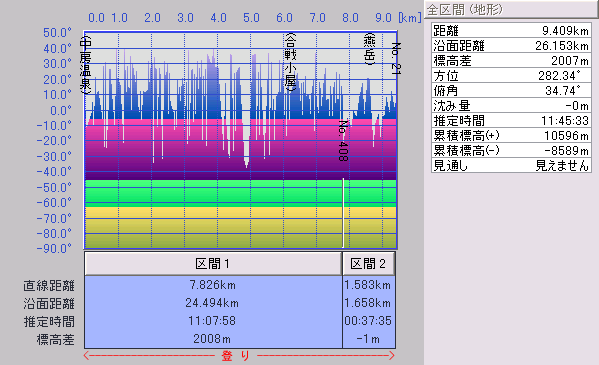Select the 見通し 見えません row
The width and height of the screenshot is (599, 365).
pyautogui.click(x=511, y=165)
